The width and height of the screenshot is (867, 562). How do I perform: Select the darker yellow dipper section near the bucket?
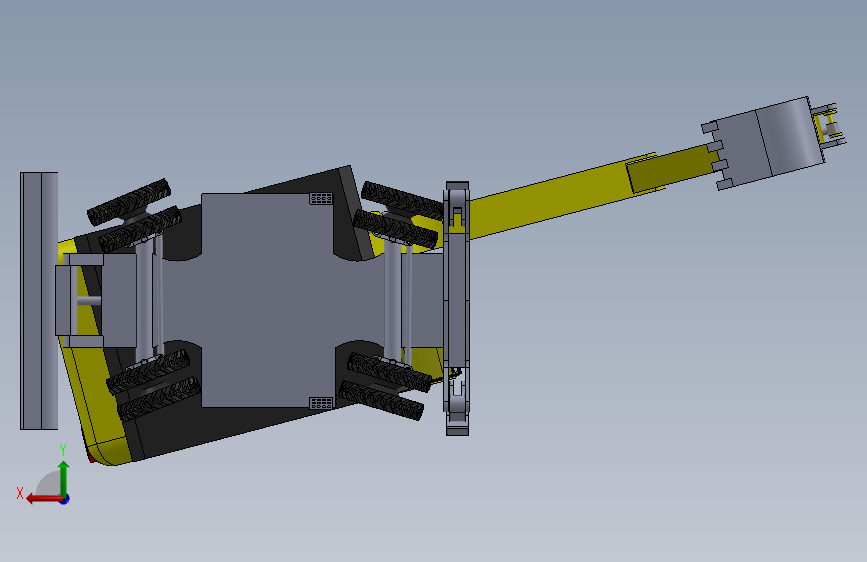pos(672,168)
